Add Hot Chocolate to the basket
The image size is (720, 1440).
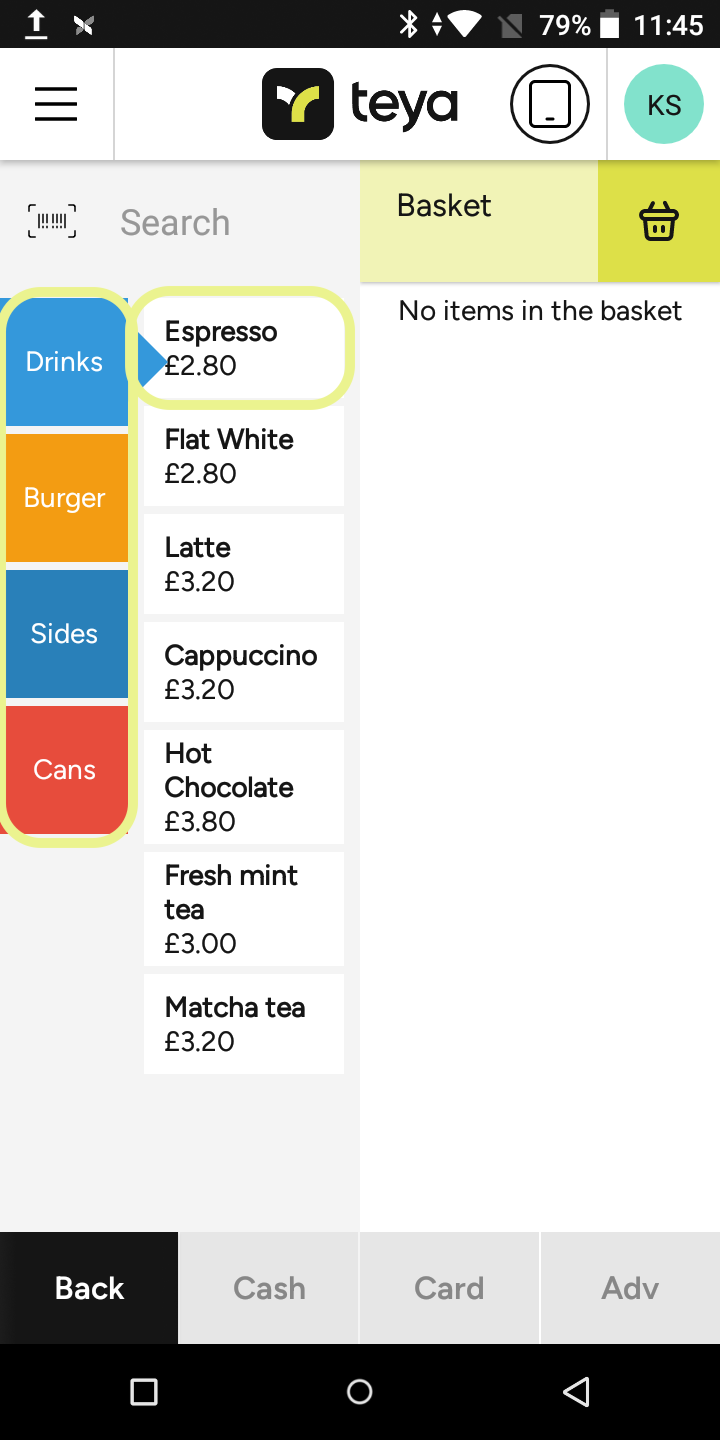click(x=244, y=787)
